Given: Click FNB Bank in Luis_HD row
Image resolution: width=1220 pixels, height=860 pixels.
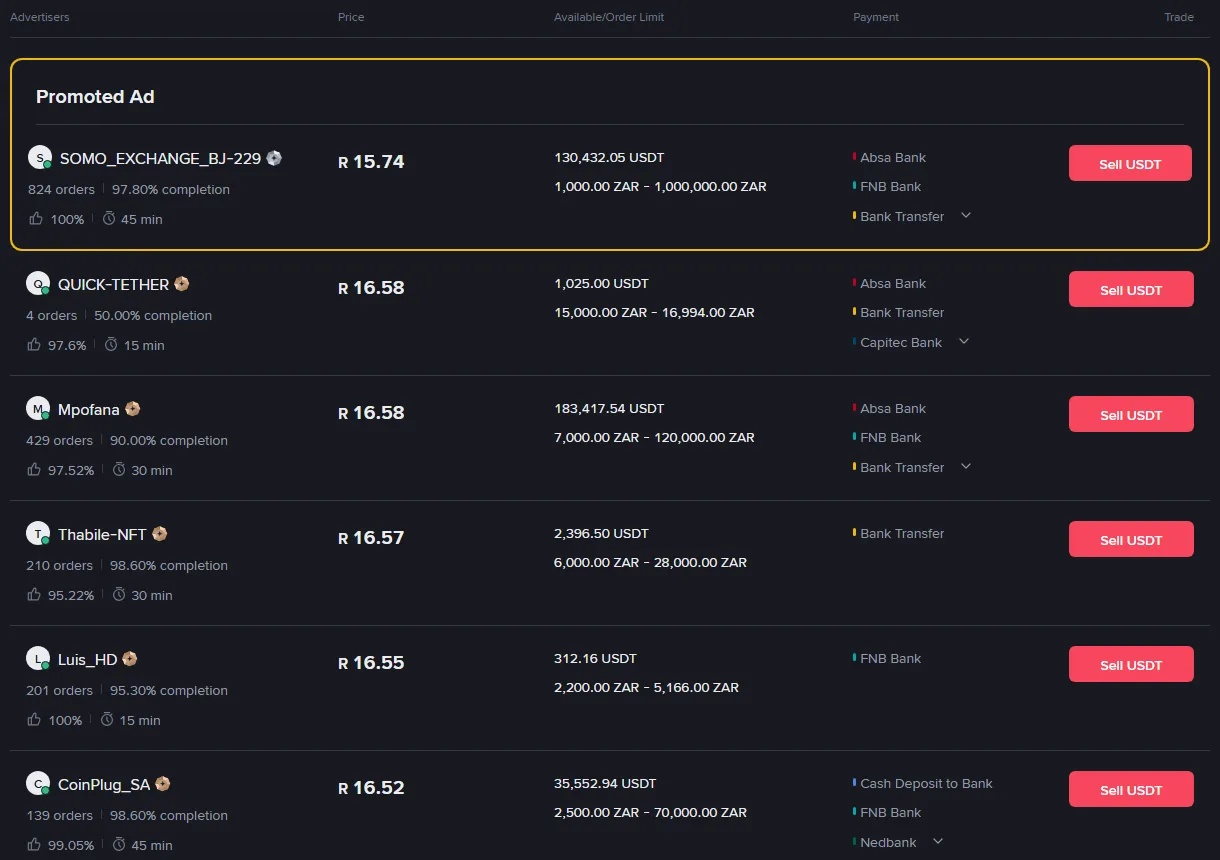Looking at the screenshot, I should click(x=890, y=658).
